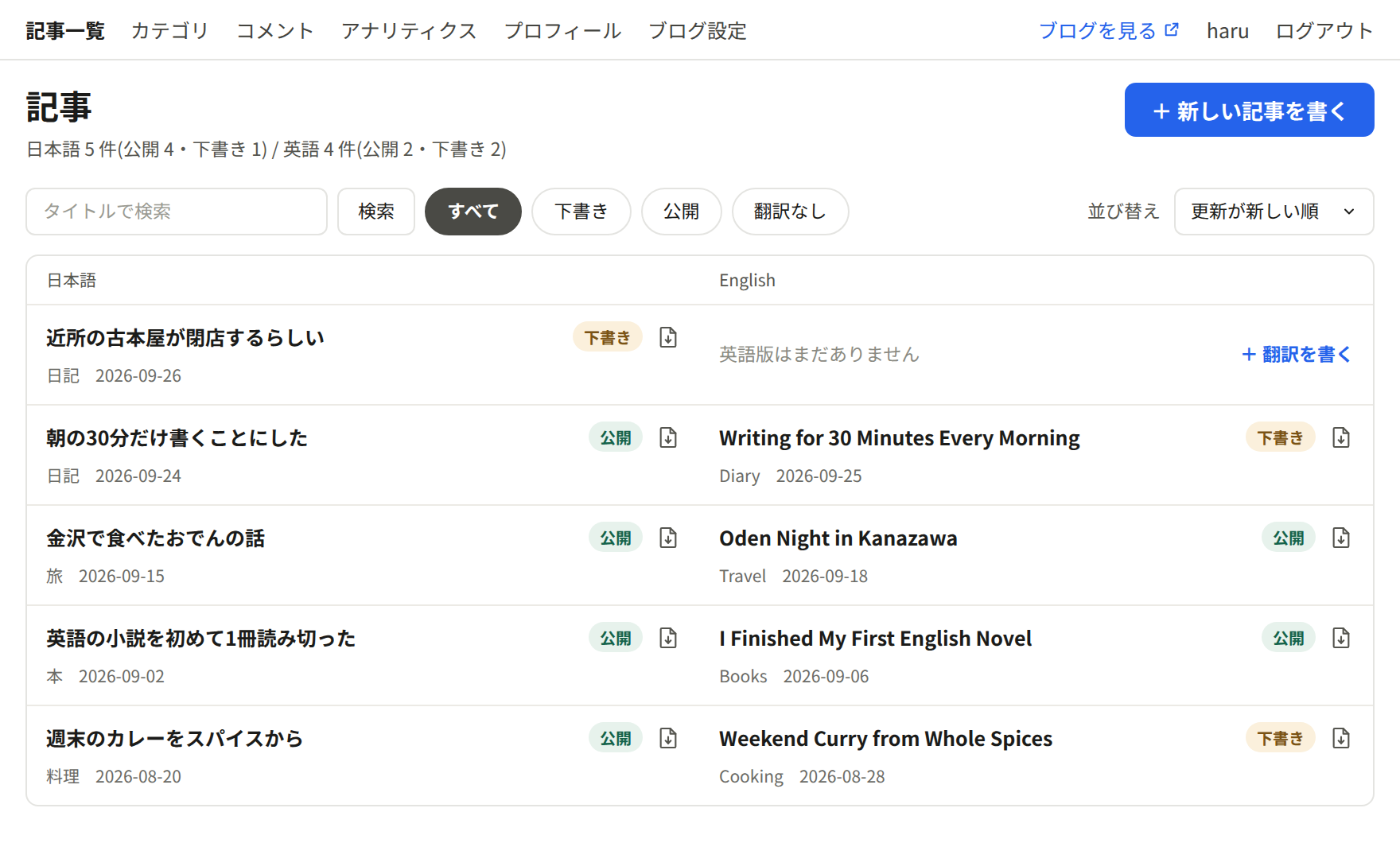The image size is (1400, 843).
Task: Click the external link icon beside ブログを見る
Action: click(x=1172, y=29)
